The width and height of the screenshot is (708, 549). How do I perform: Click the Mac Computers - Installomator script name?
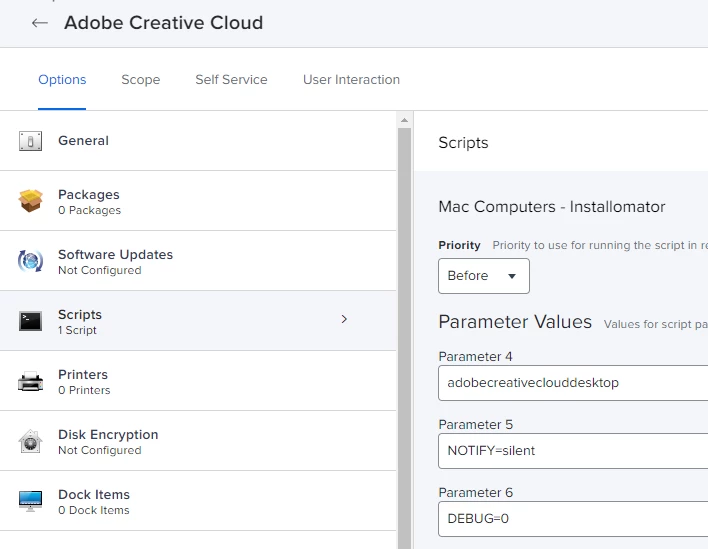[x=552, y=207]
